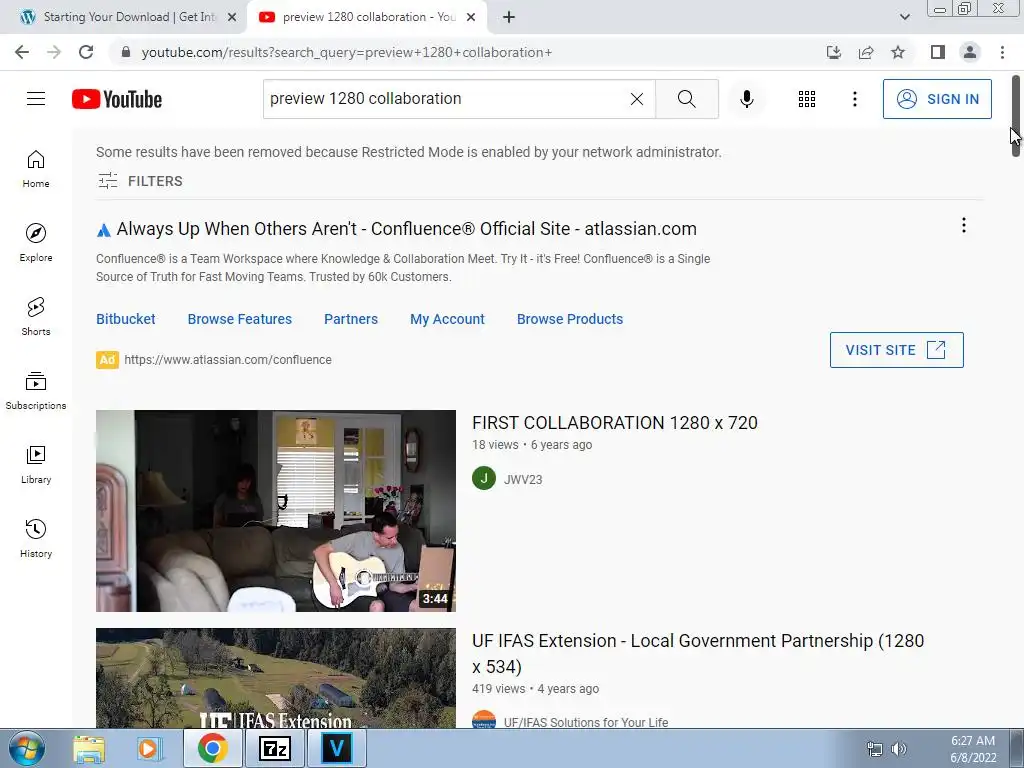Open the Chrome three-dot menu
Image resolution: width=1024 pixels, height=768 pixels.
1002,52
